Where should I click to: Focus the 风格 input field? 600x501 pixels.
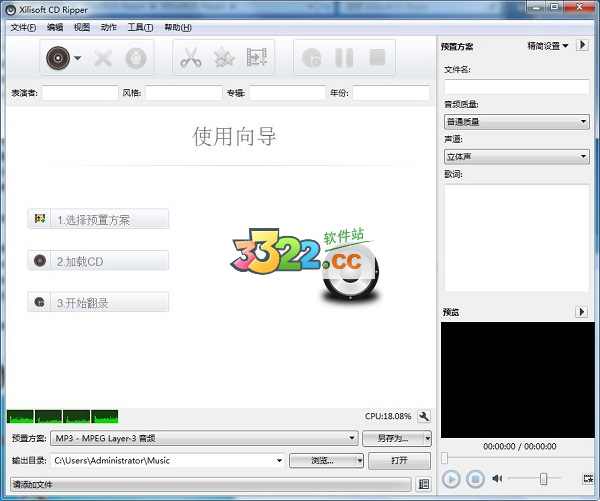point(183,93)
